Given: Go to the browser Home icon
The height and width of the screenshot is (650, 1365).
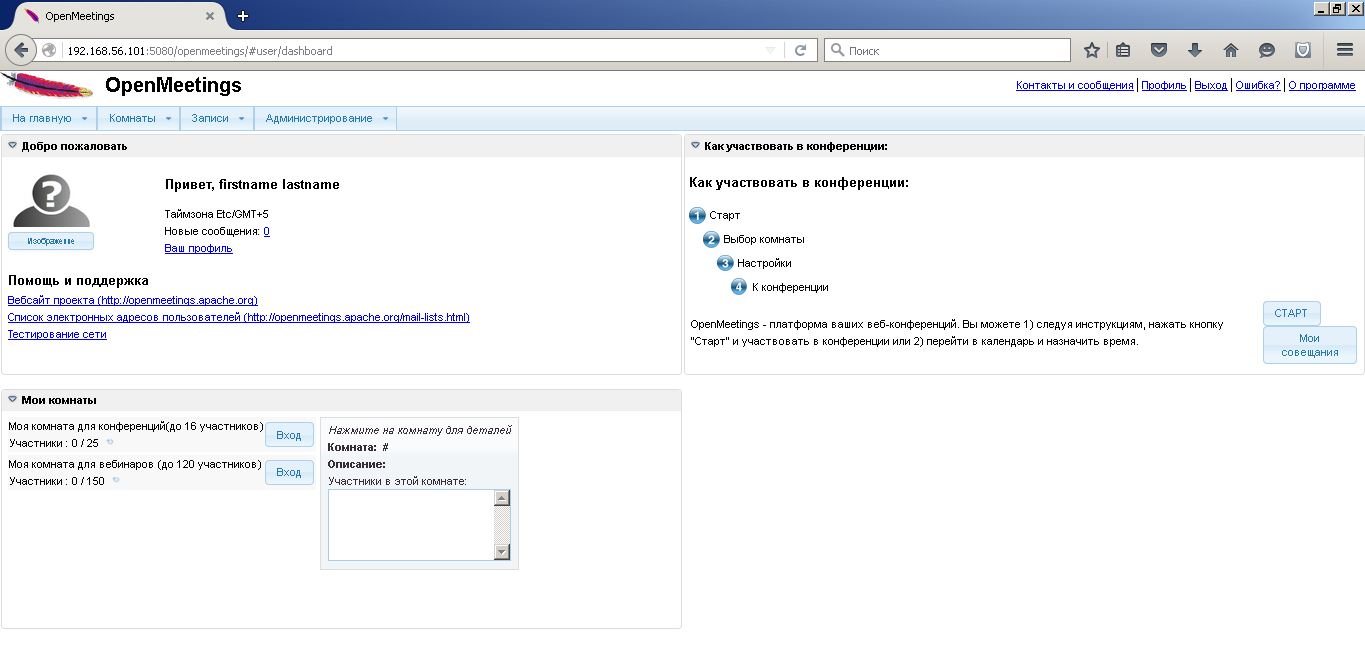Looking at the screenshot, I should pyautogui.click(x=1231, y=50).
